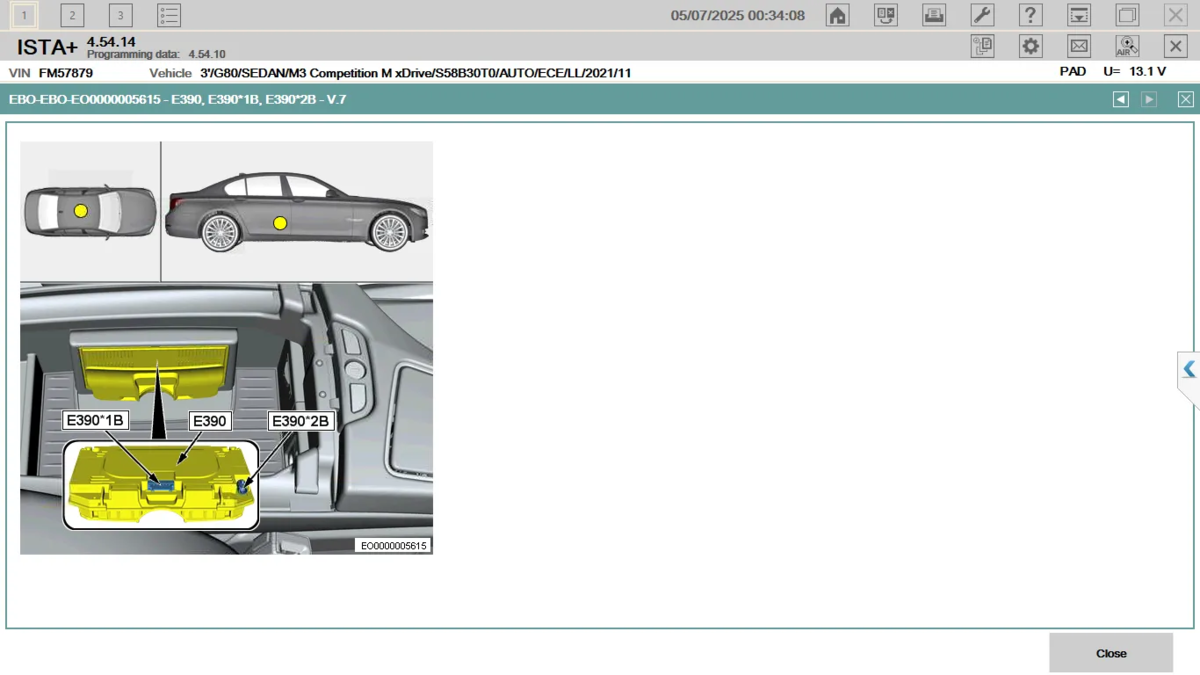Click the vehicle connection manager icon
1200x675 pixels.
[886, 15]
